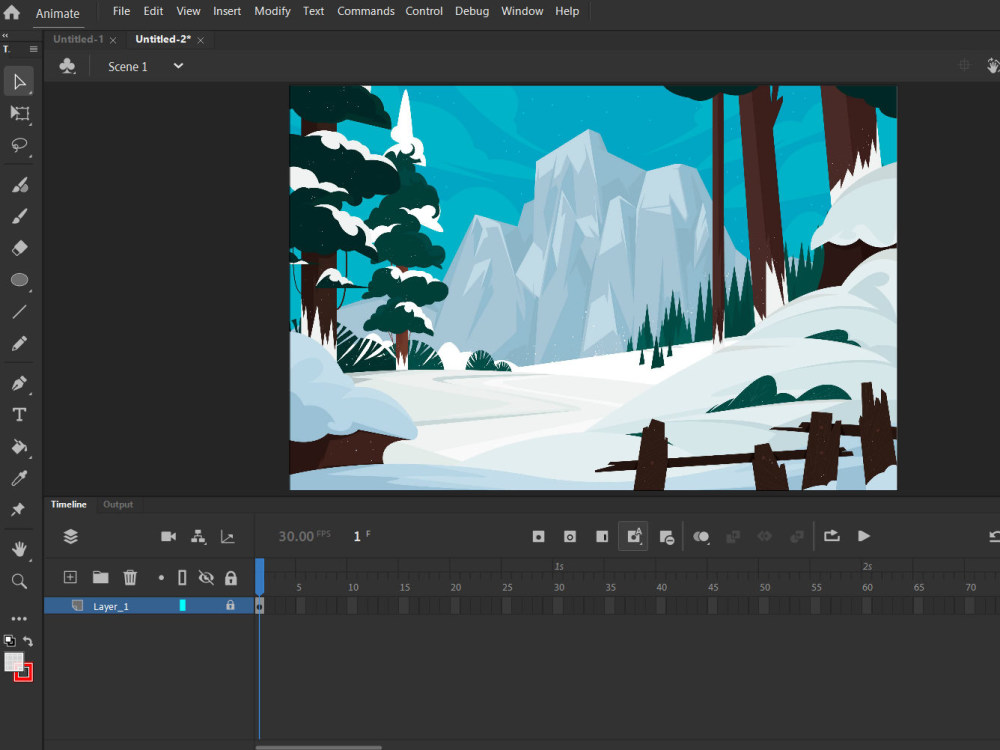The height and width of the screenshot is (750, 1000).
Task: Open the Edit Toolbar three-dots button
Action: point(19,619)
